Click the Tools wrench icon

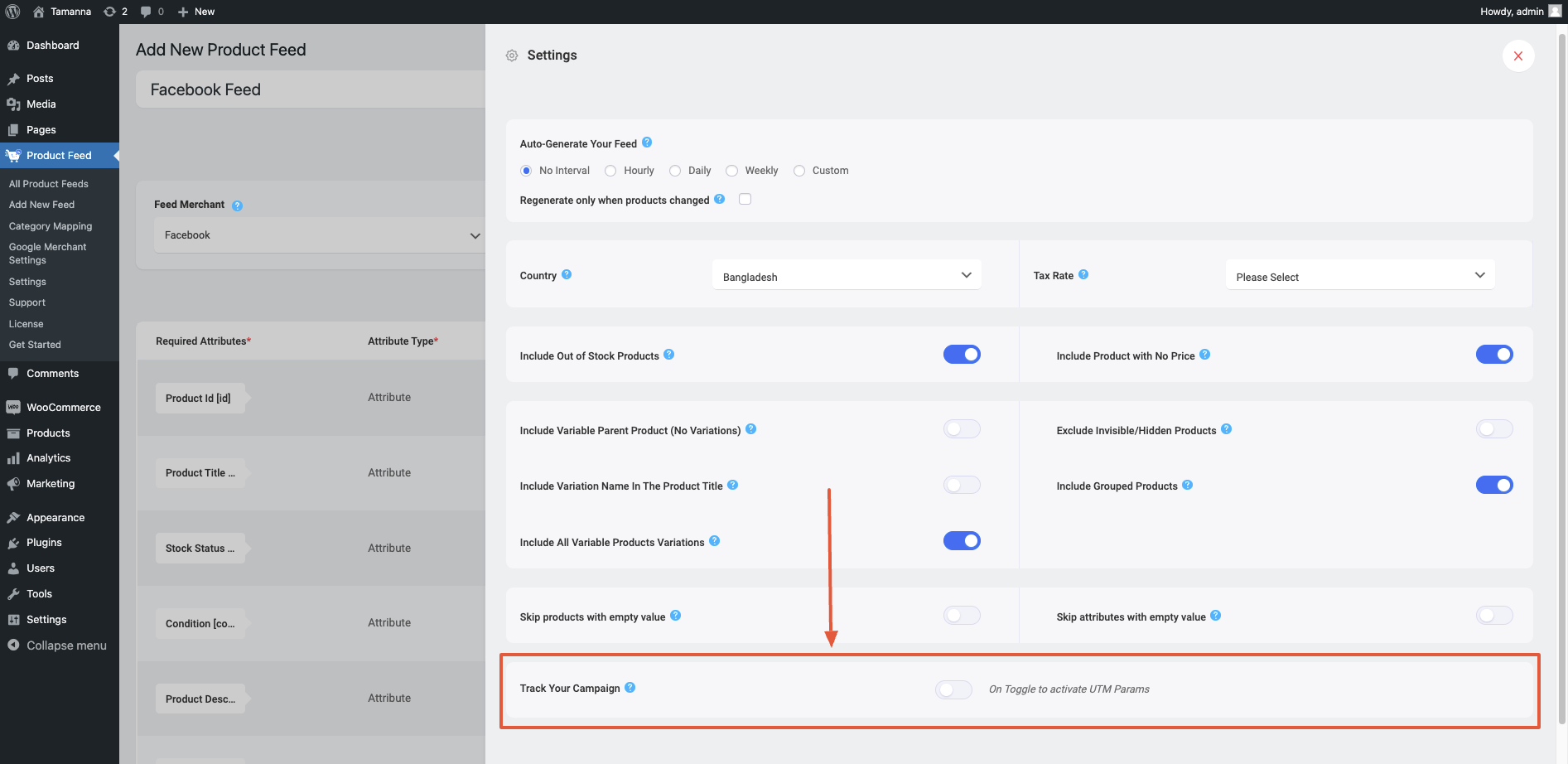click(13, 594)
